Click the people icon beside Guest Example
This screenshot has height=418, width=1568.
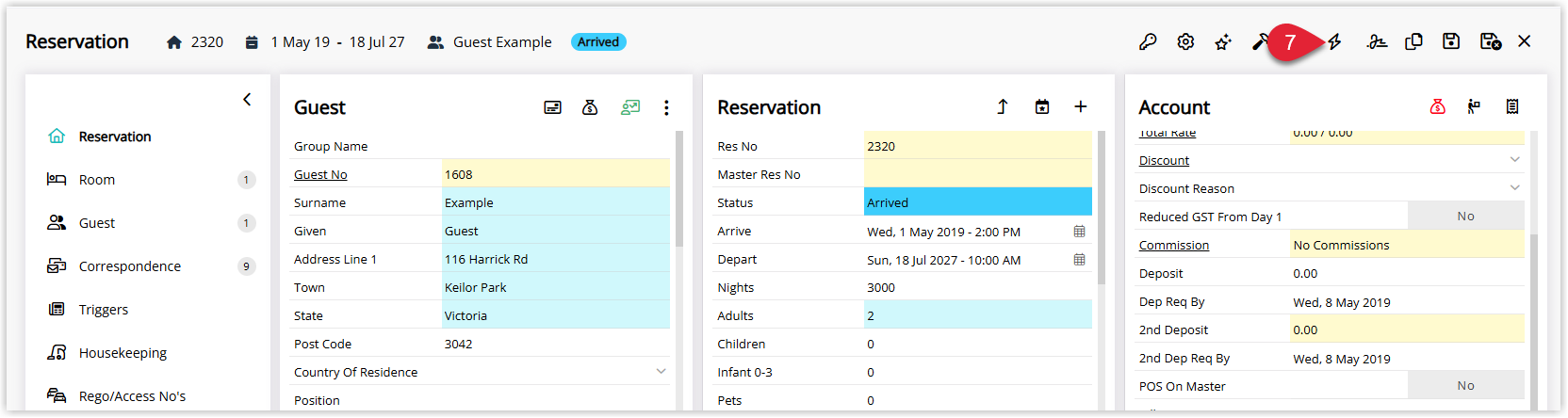(435, 42)
